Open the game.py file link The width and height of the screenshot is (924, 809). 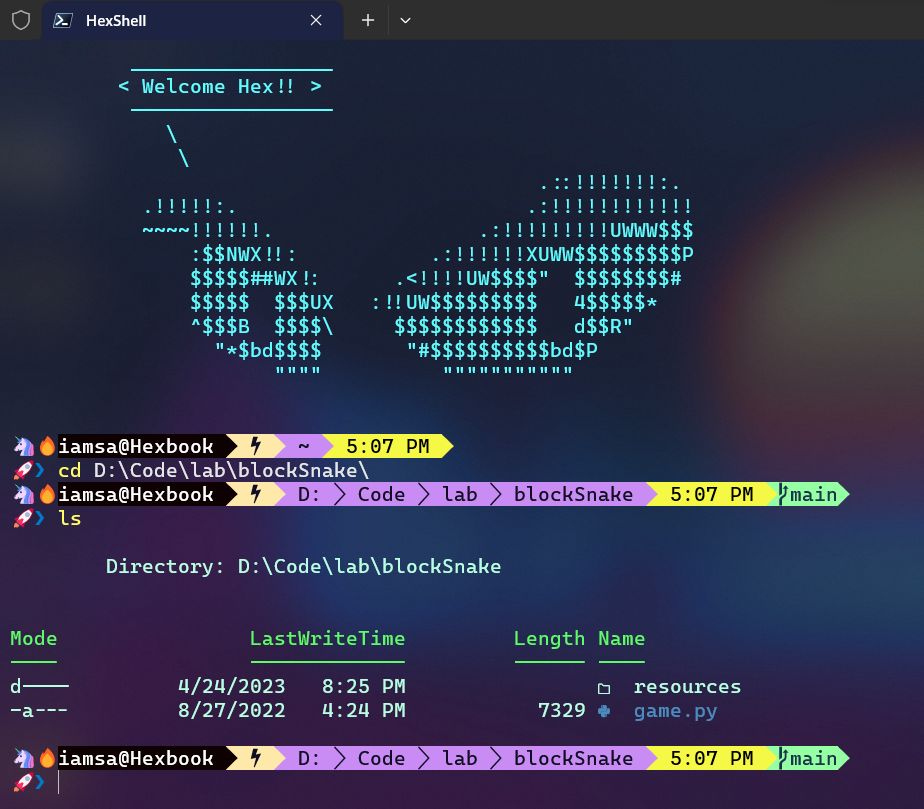click(x=674, y=710)
